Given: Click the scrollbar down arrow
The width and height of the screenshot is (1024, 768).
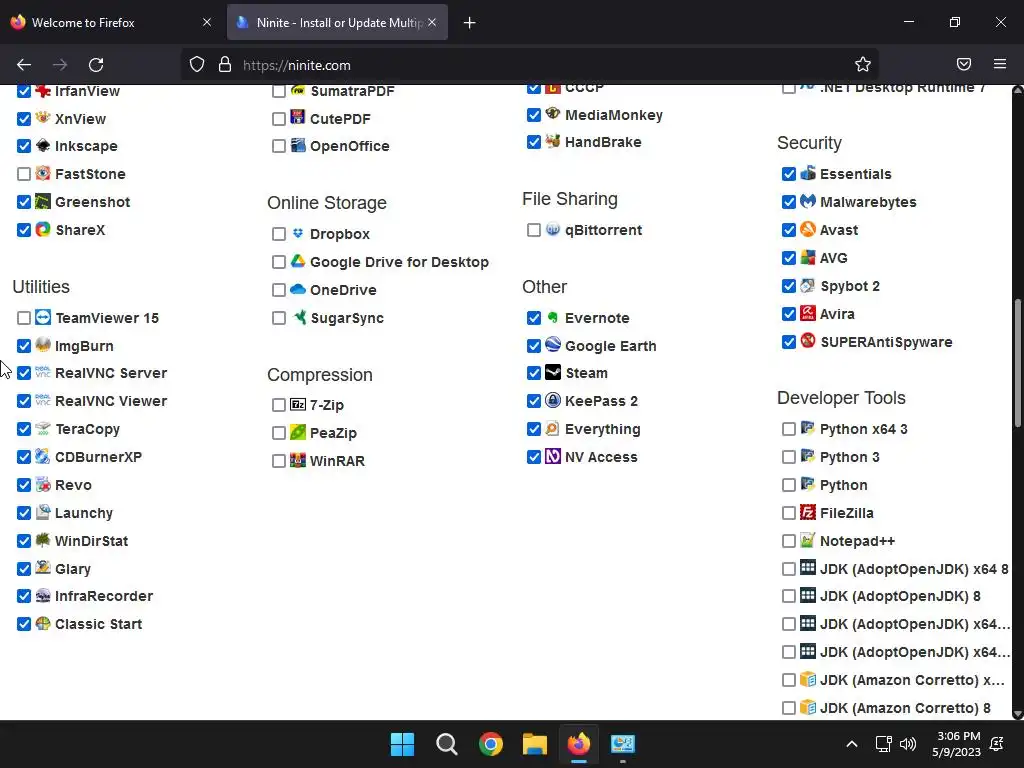Looking at the screenshot, I should (x=1017, y=714).
